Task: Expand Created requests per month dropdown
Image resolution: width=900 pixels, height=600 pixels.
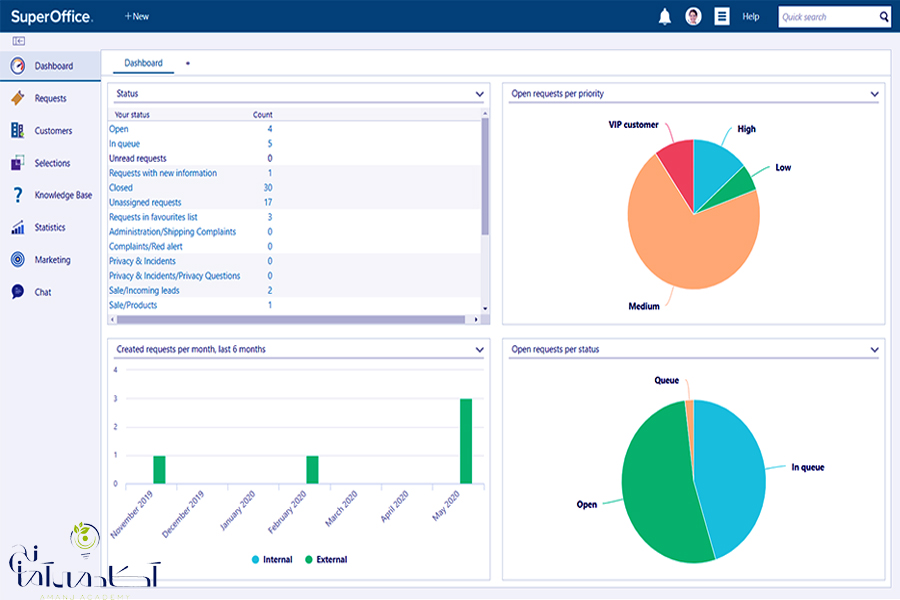Action: point(479,350)
